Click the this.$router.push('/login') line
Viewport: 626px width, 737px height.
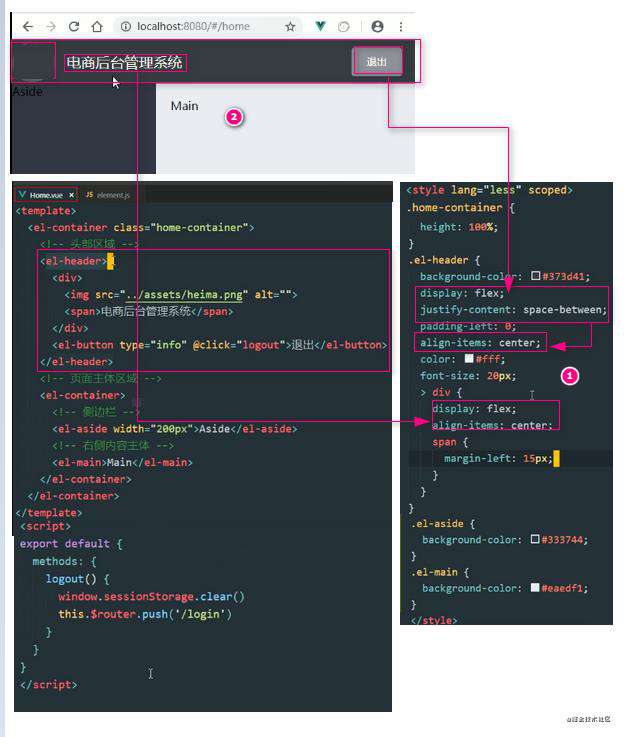pyautogui.click(x=145, y=614)
